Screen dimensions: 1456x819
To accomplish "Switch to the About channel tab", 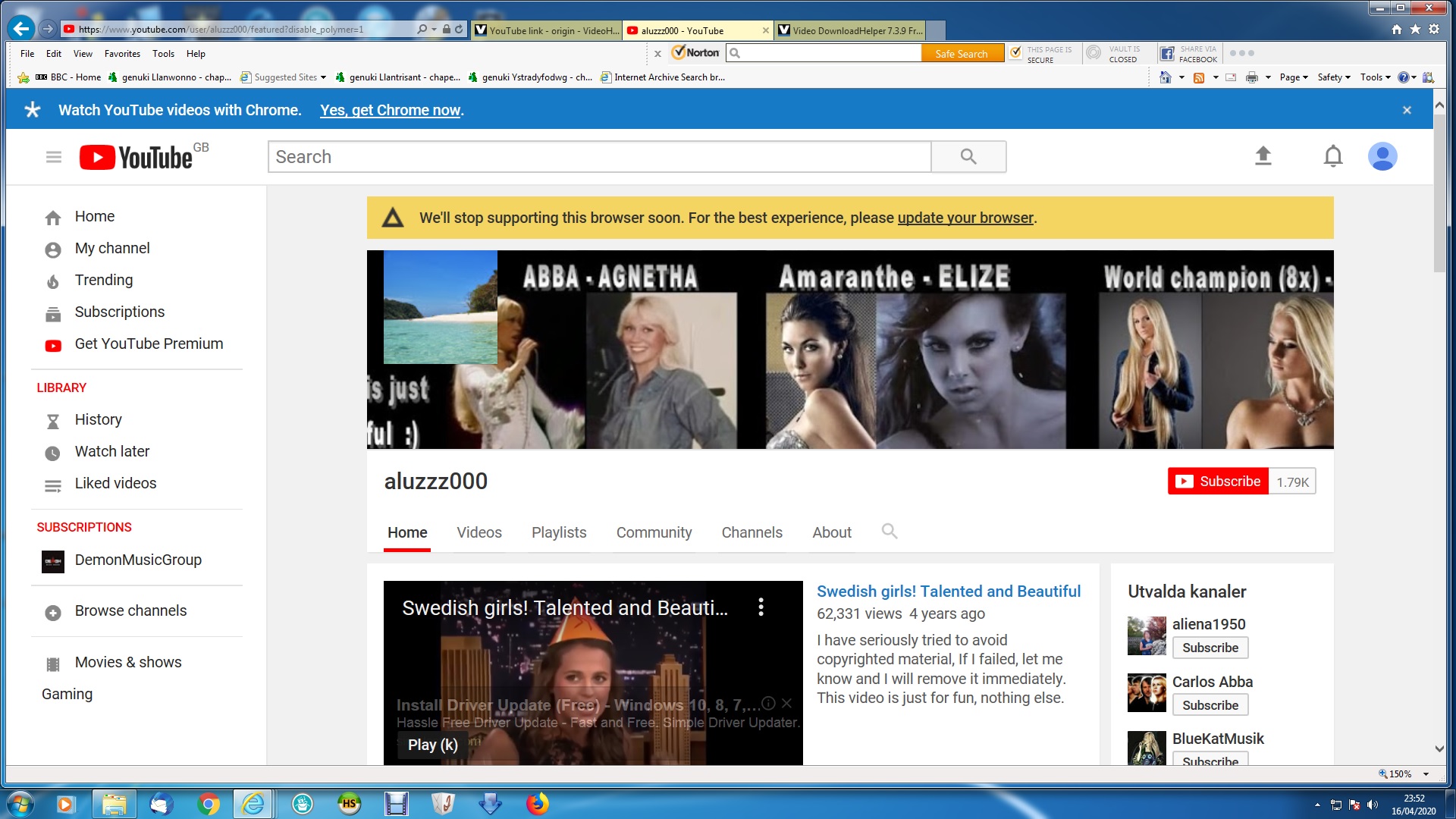I will click(832, 532).
